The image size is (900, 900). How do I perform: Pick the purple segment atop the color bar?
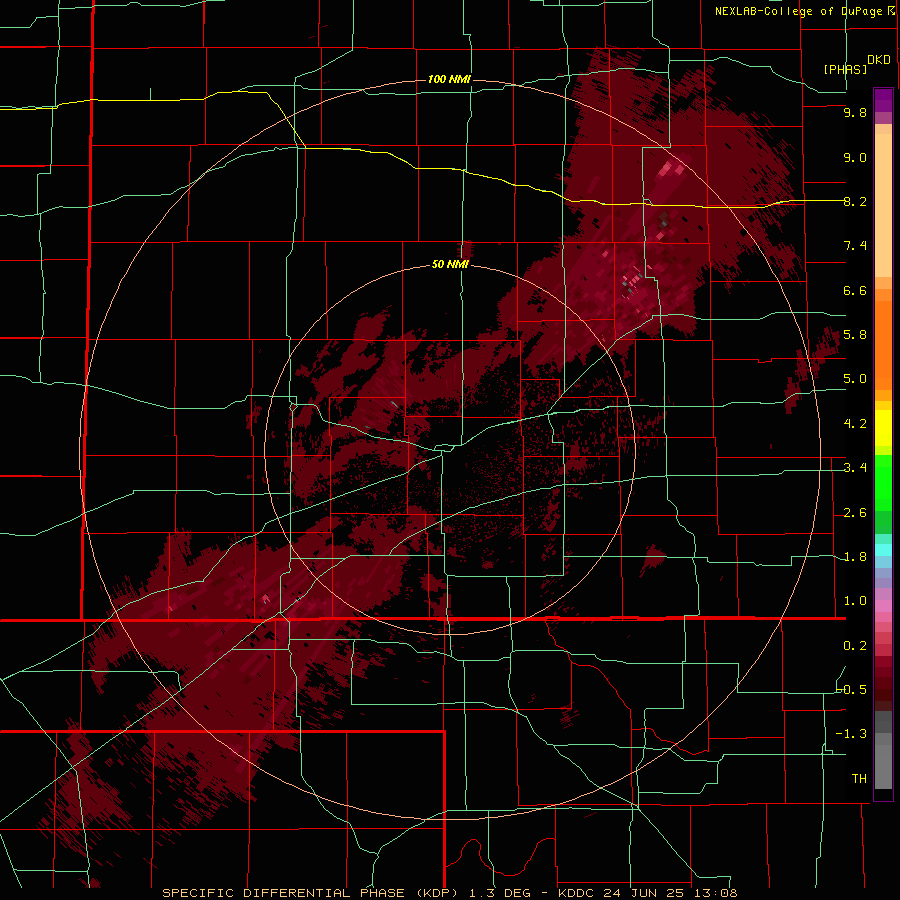point(883,100)
